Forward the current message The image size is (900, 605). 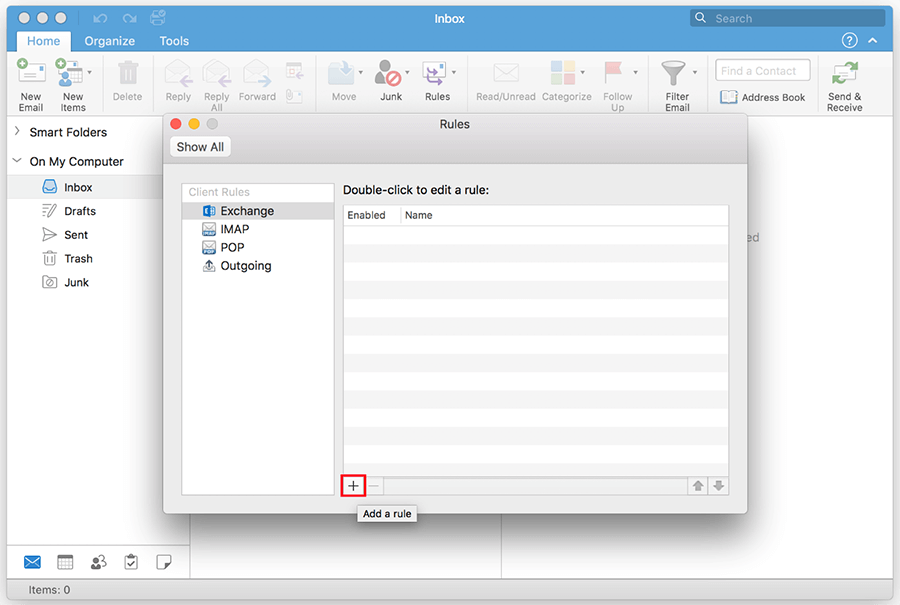click(x=257, y=80)
